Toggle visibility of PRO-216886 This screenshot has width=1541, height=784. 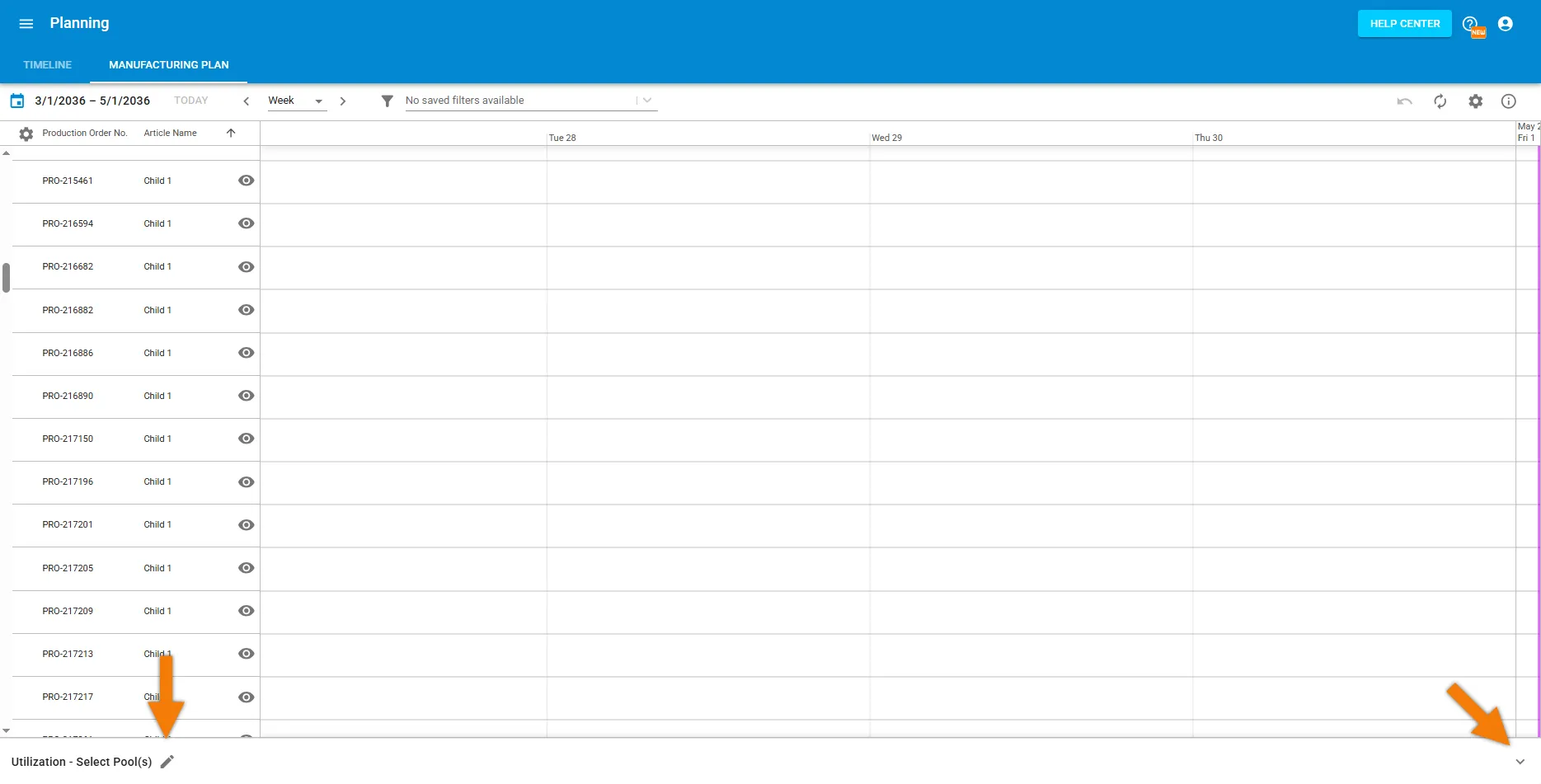(x=246, y=353)
